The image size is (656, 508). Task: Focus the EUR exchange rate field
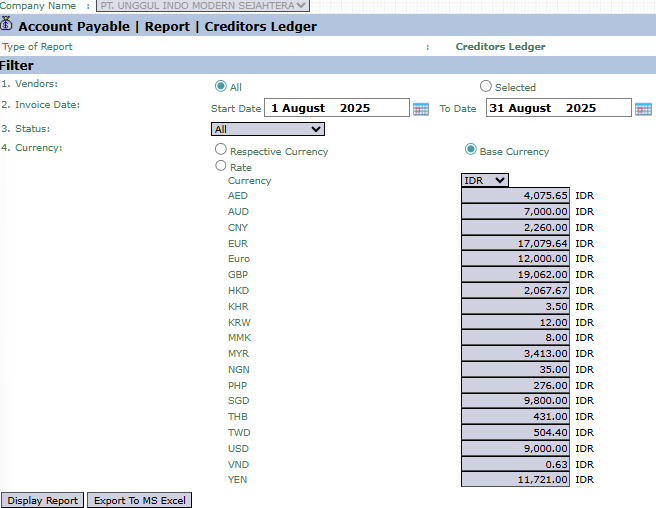click(x=515, y=243)
